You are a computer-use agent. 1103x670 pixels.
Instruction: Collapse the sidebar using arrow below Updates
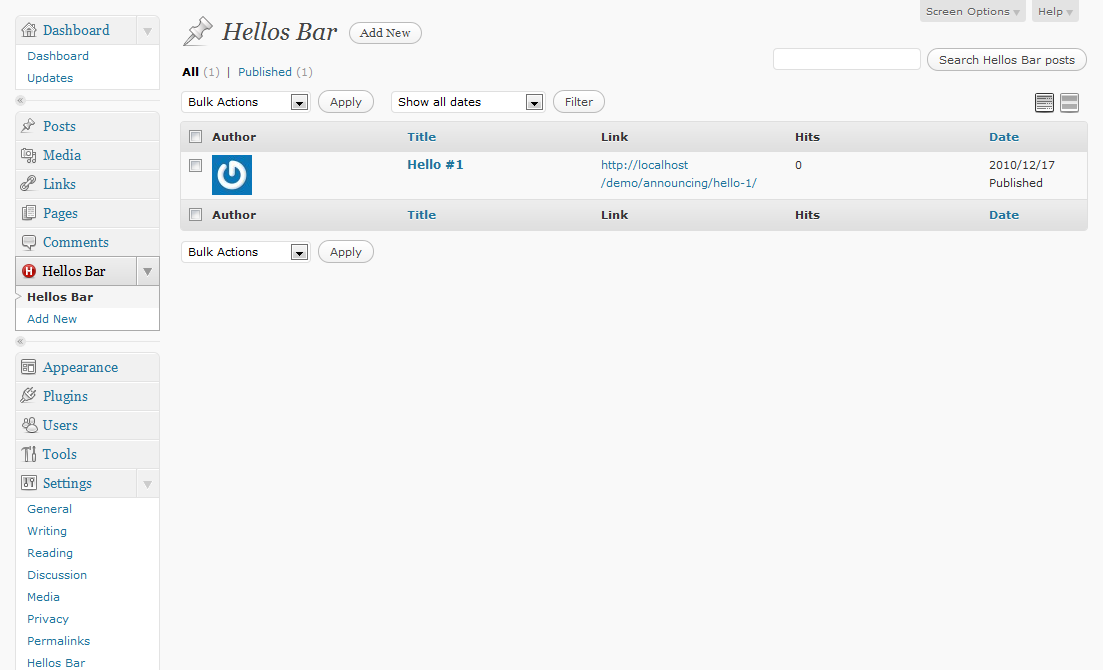(20, 101)
